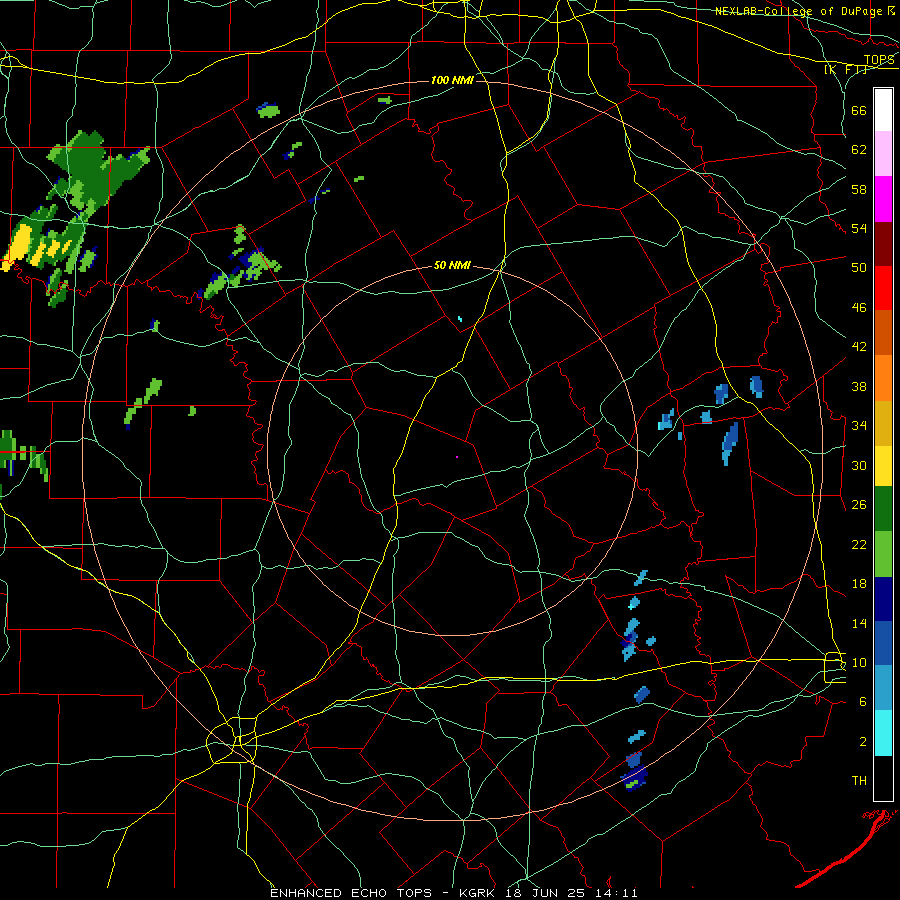Image resolution: width=900 pixels, height=900 pixels.
Task: Click the TOPS legend title
Action: tap(879, 60)
